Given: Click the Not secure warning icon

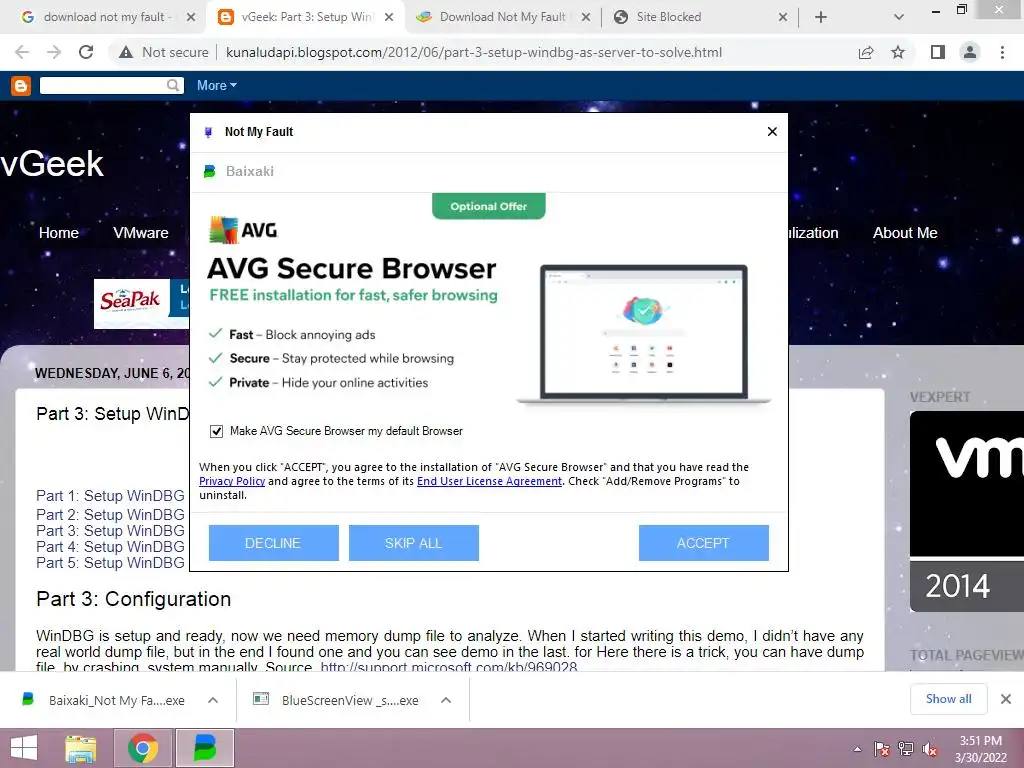Looking at the screenshot, I should pos(126,52).
